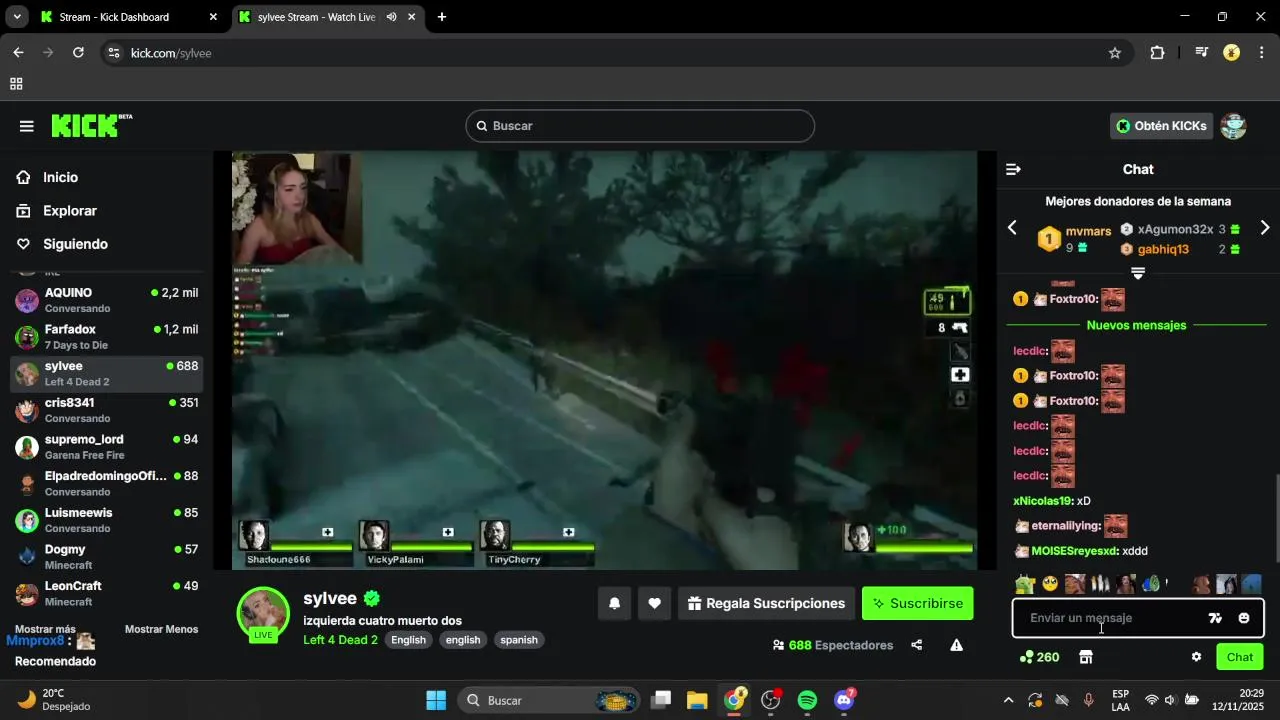Open supremo_lord channel in sidebar
Screen dimensions: 1280x720
106,447
